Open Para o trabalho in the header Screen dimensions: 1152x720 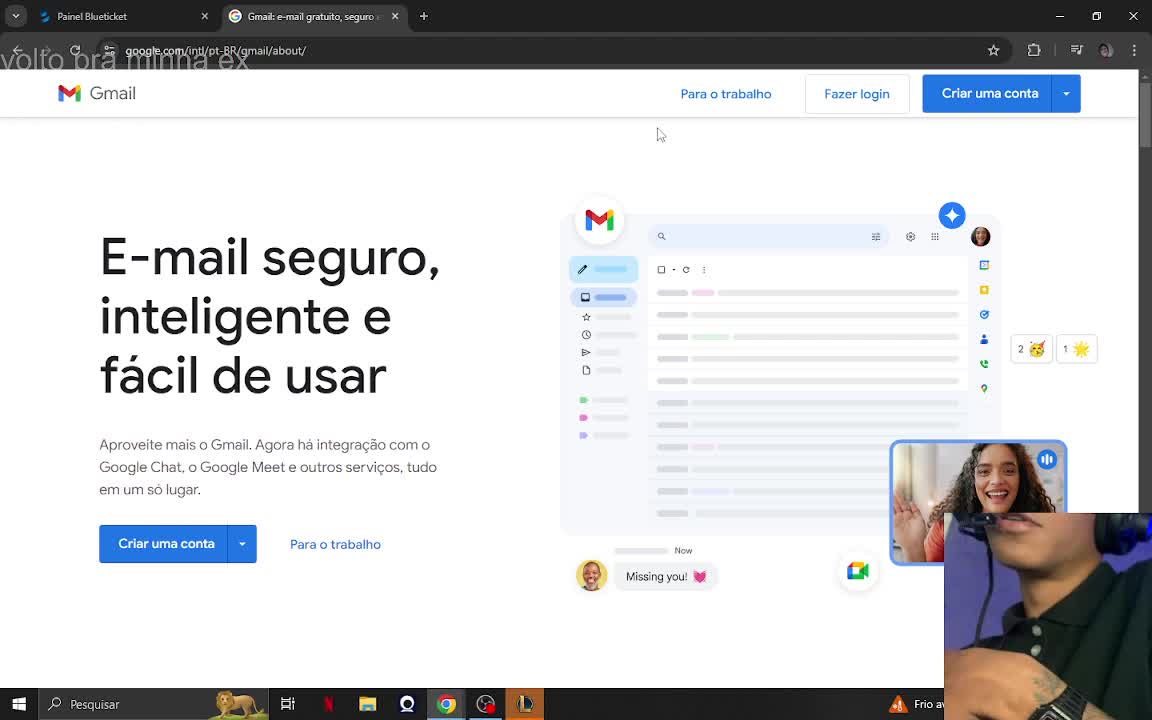726,94
